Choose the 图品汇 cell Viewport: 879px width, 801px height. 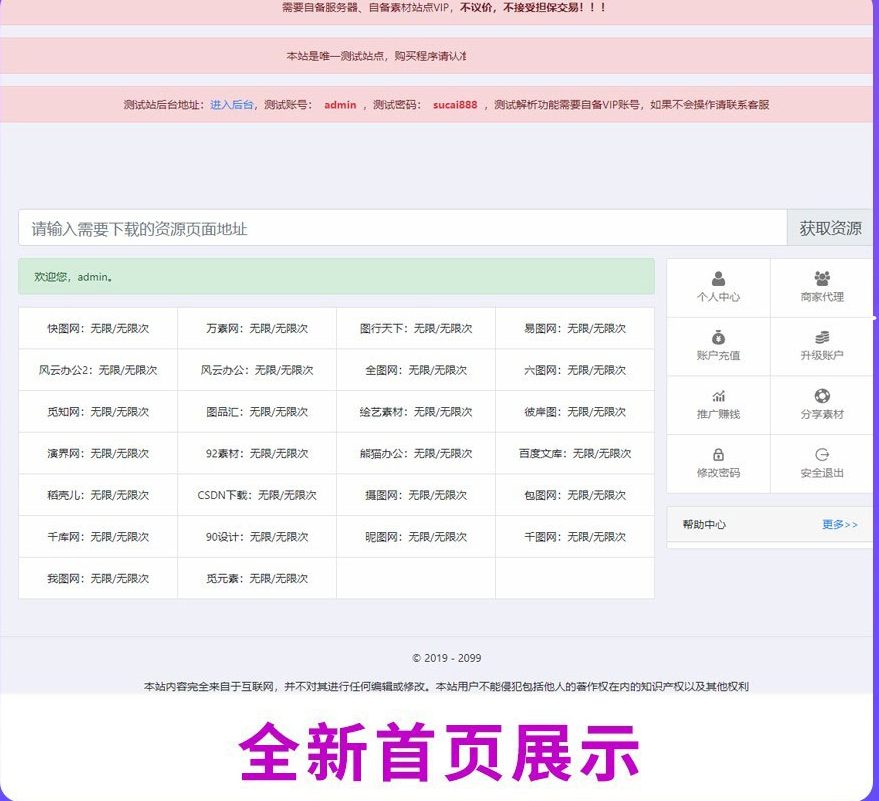(257, 412)
